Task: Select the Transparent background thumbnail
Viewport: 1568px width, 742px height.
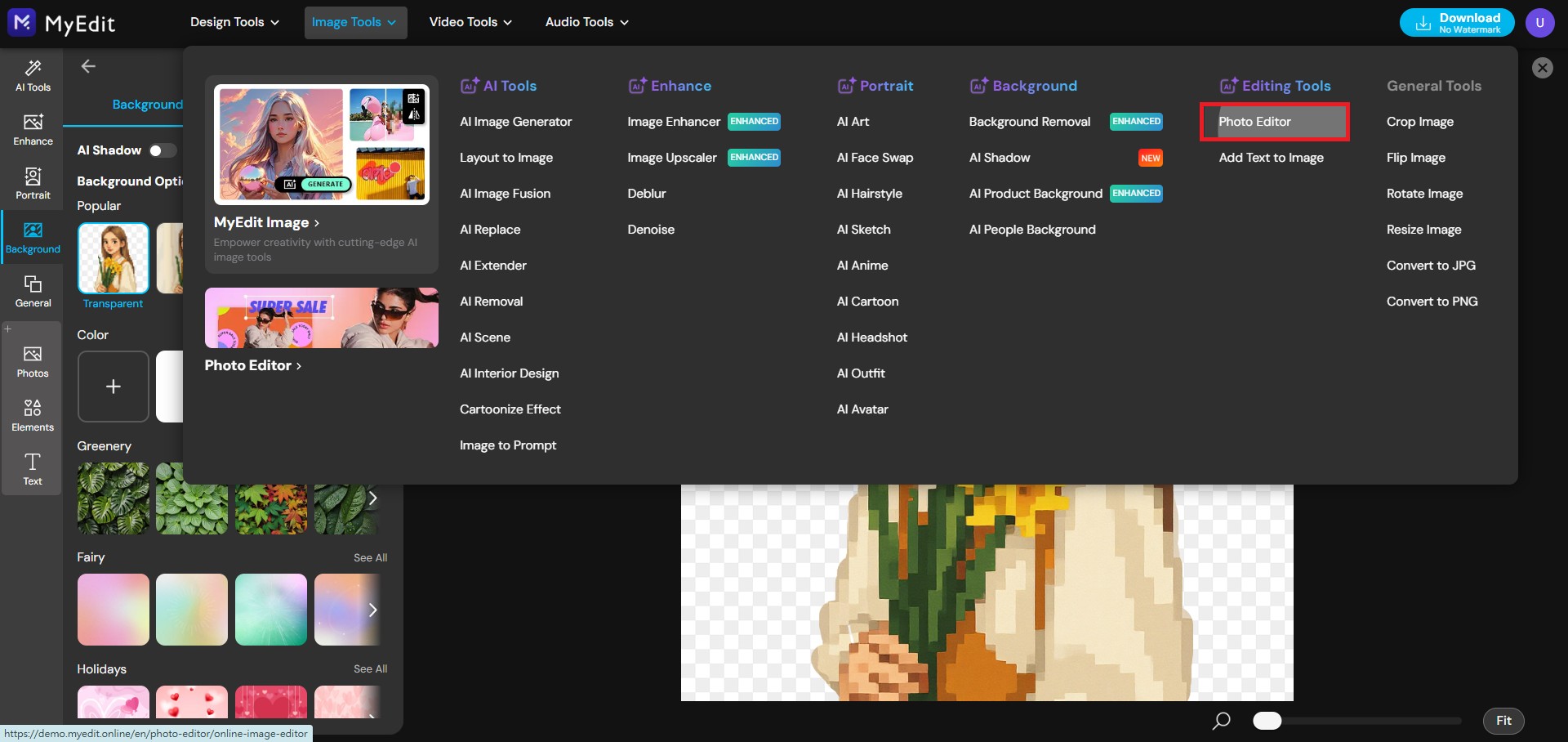Action: click(x=113, y=258)
